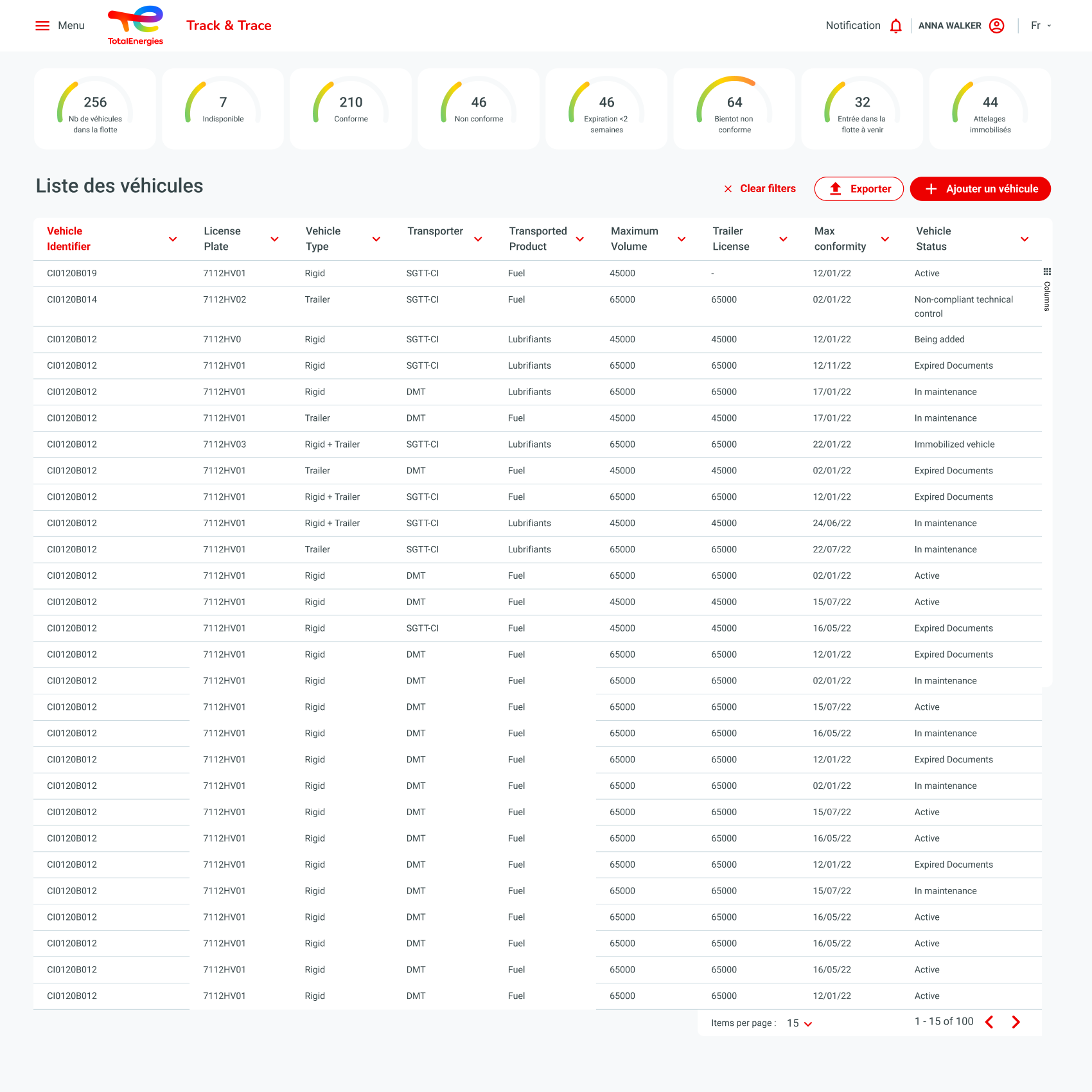Open the Items per page dropdown showing 15
1092x1092 pixels.
pyautogui.click(x=798, y=1023)
